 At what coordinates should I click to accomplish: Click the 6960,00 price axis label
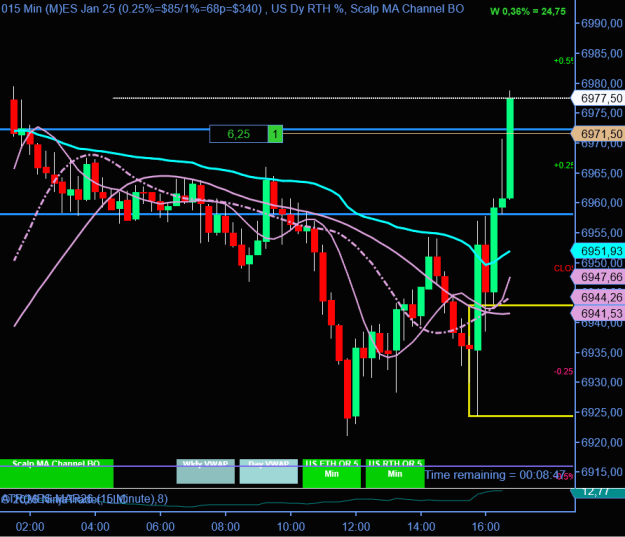click(x=601, y=203)
